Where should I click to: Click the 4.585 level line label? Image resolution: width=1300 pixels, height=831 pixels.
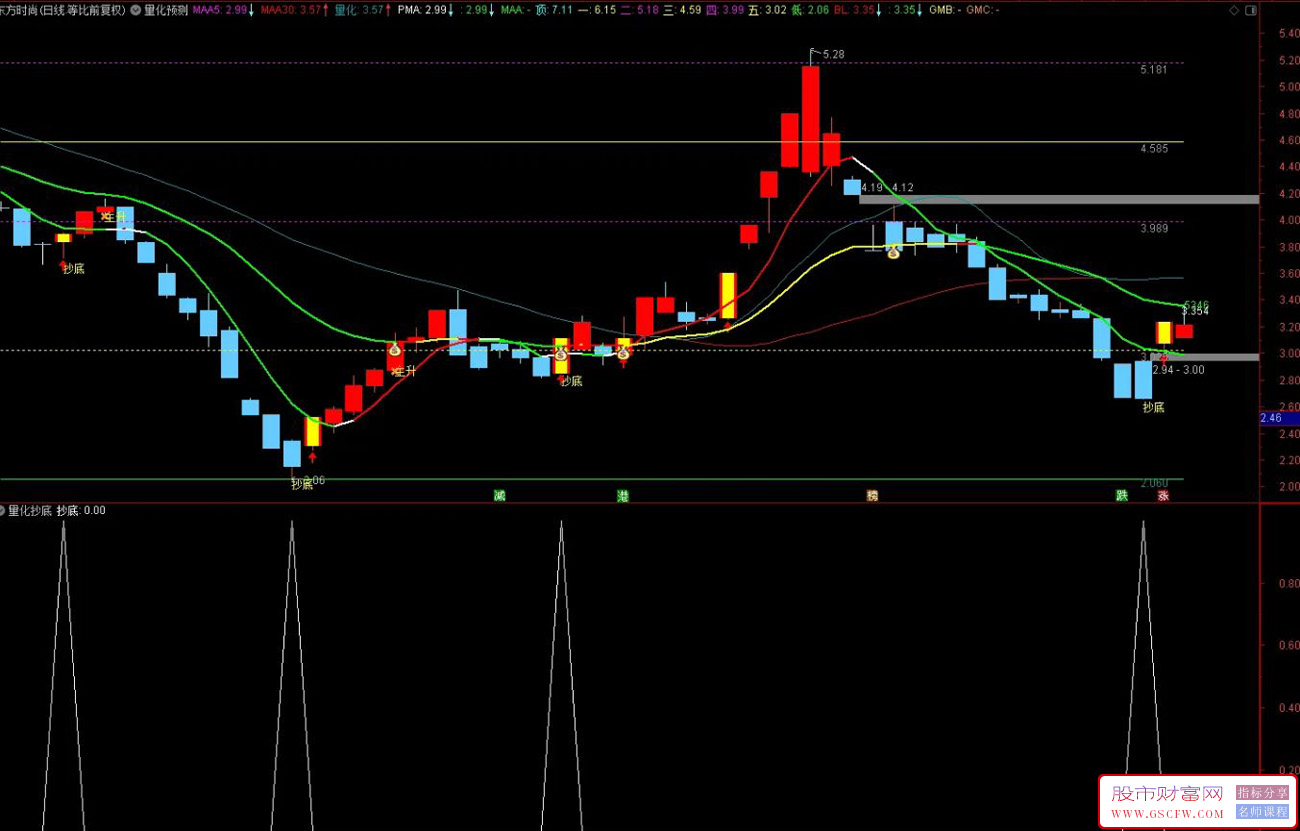pos(1153,149)
